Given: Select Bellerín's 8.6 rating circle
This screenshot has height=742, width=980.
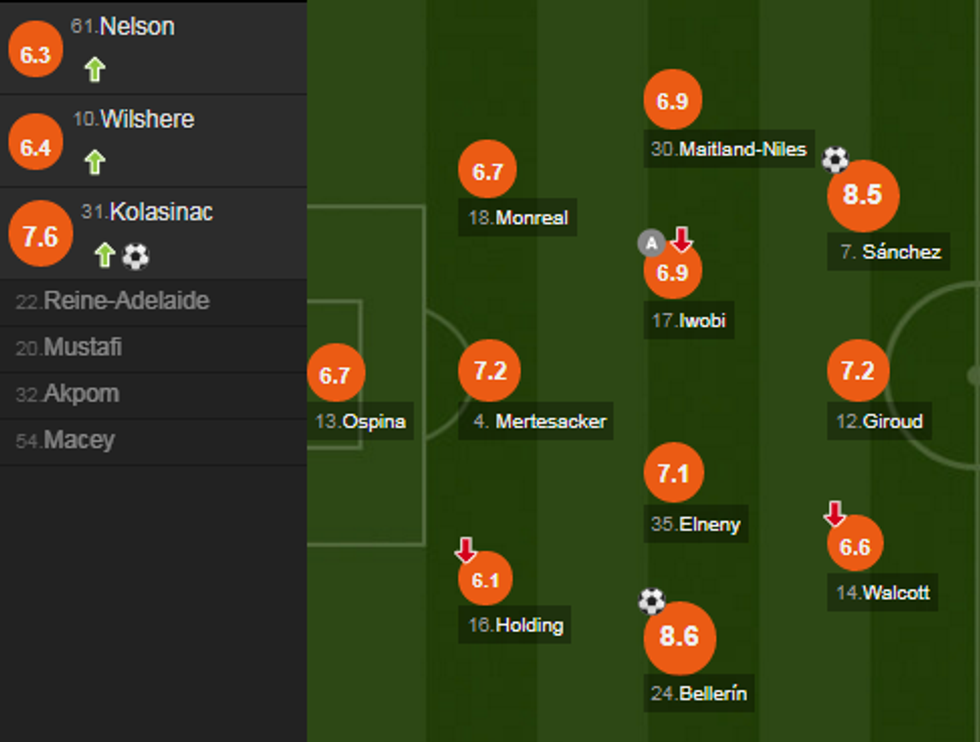Looking at the screenshot, I should pos(679,637).
